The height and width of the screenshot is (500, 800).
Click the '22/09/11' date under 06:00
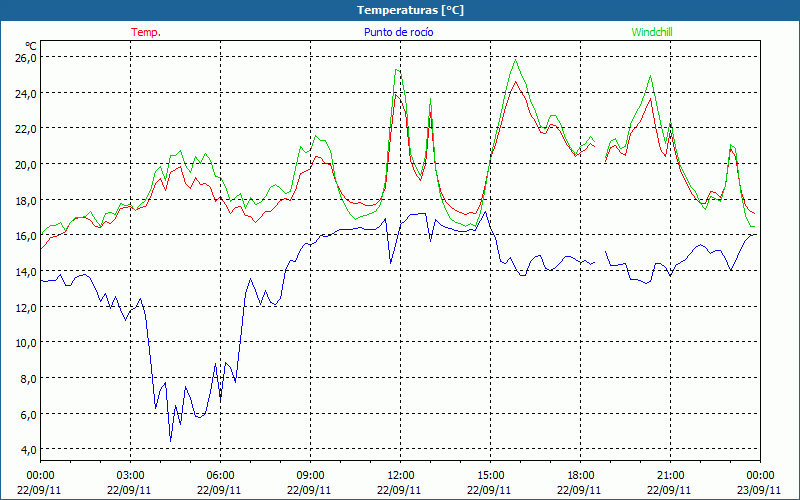(219, 490)
